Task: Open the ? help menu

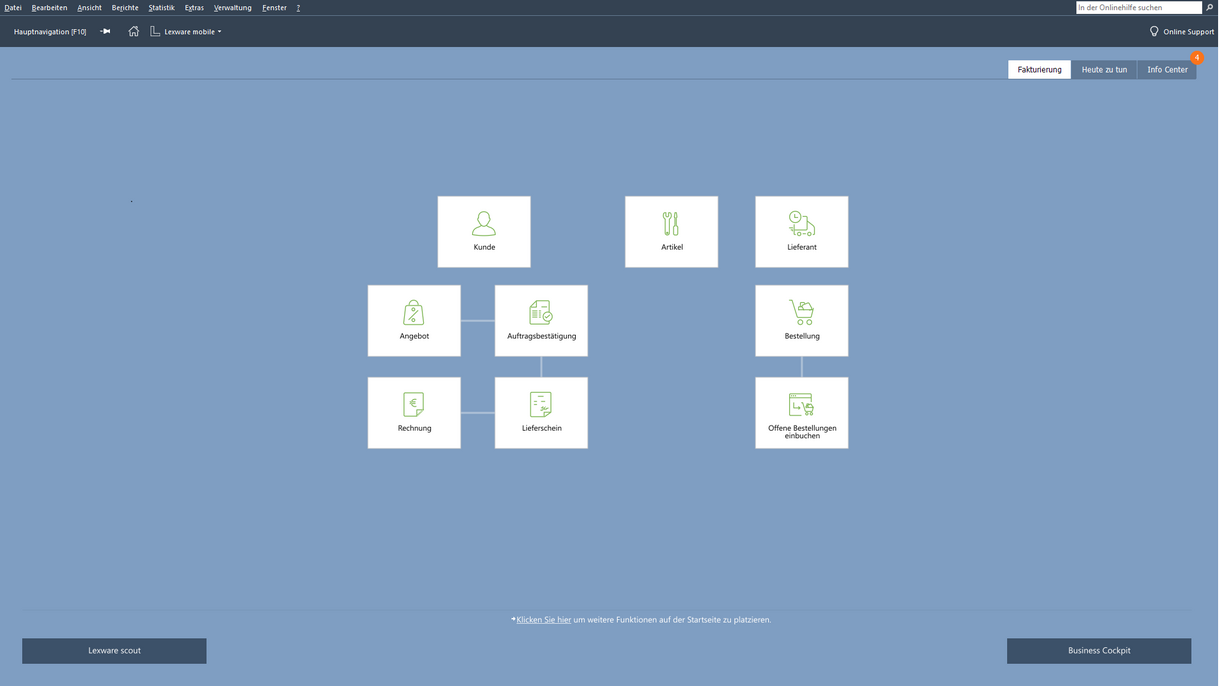Action: coord(298,7)
